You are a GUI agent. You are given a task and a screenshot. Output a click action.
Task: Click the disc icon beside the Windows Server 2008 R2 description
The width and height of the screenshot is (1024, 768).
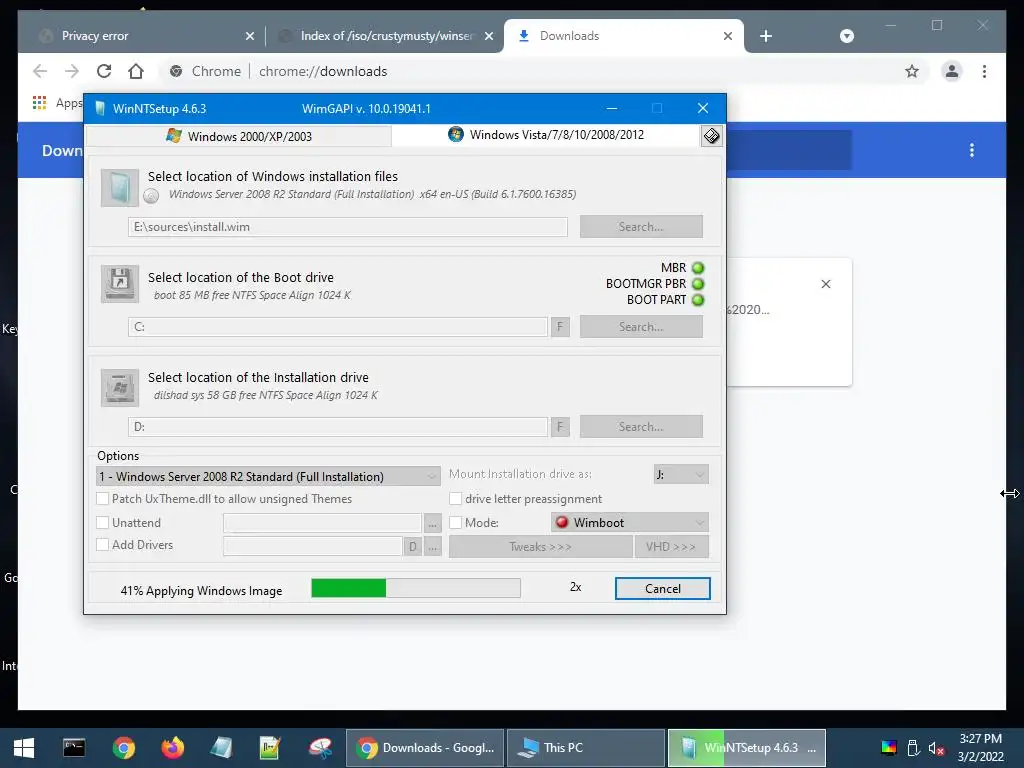coord(151,196)
